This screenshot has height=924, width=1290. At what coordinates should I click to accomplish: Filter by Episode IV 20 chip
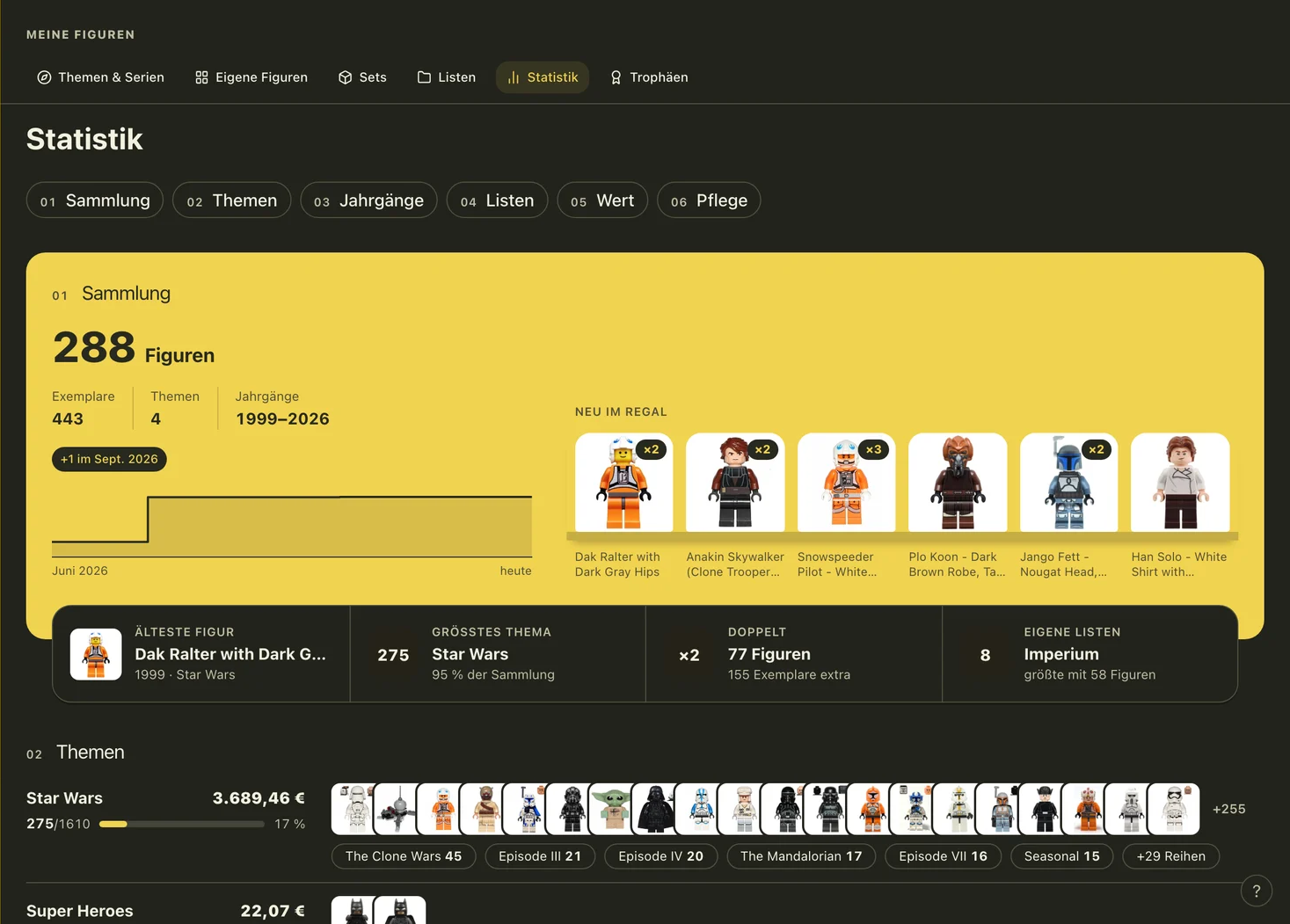(x=660, y=856)
